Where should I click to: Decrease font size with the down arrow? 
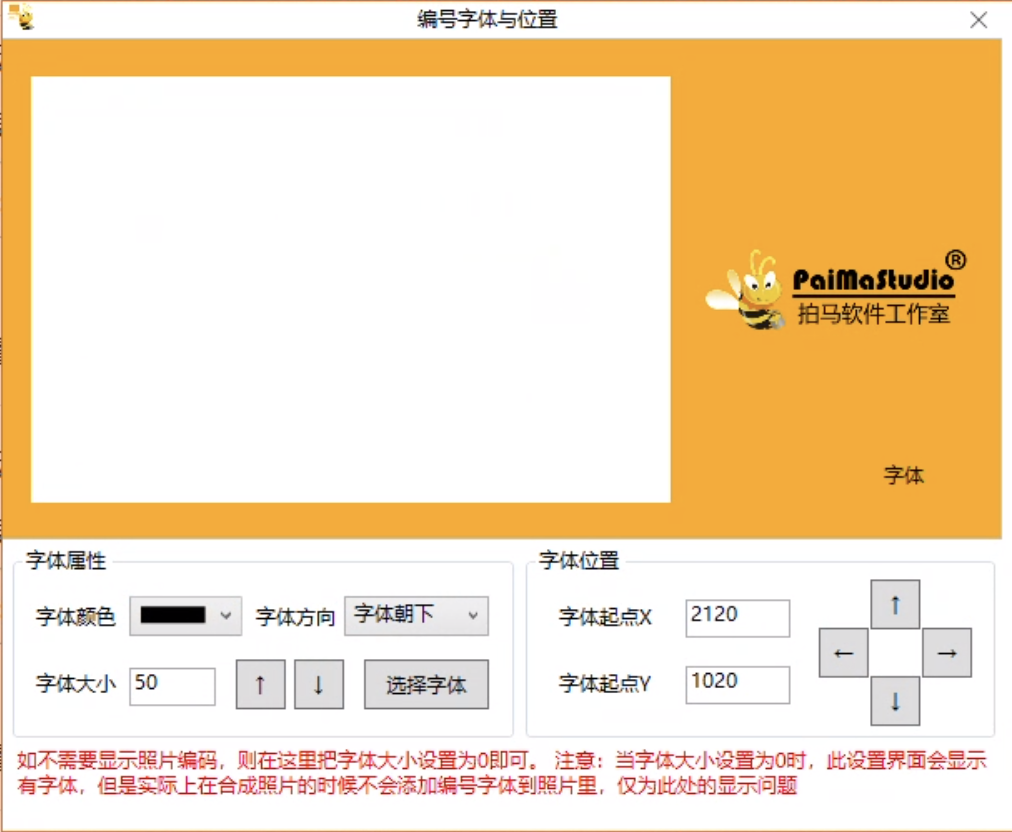319,684
